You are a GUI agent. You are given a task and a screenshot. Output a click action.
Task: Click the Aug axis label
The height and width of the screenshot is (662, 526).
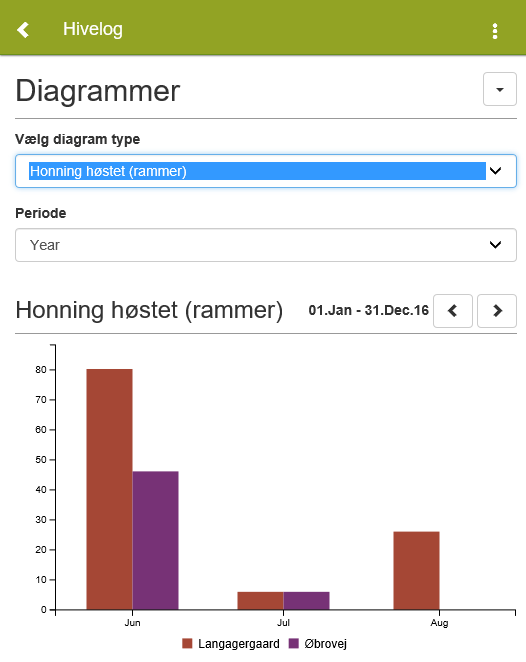point(439,623)
